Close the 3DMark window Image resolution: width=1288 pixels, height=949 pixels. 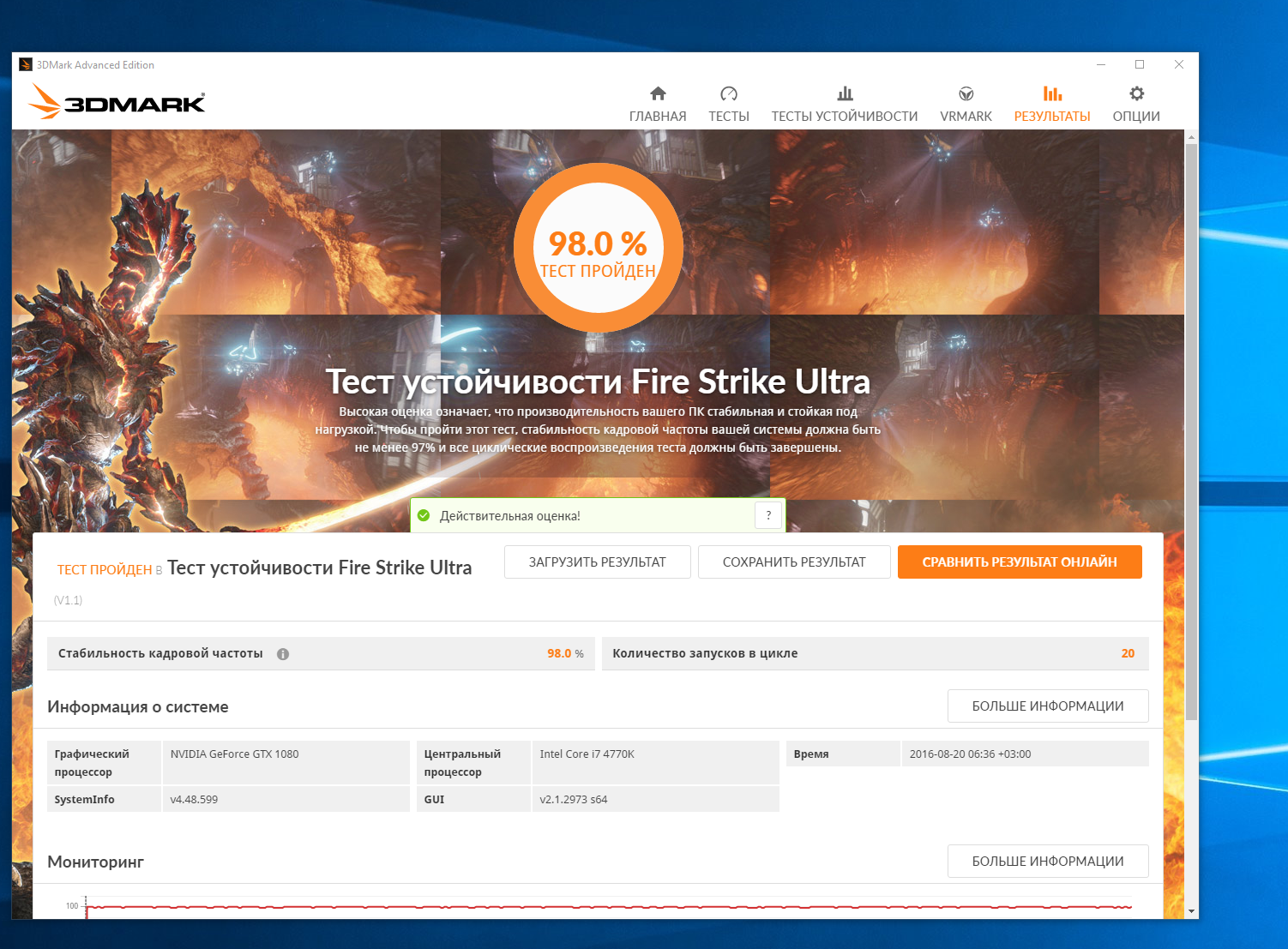[1179, 64]
